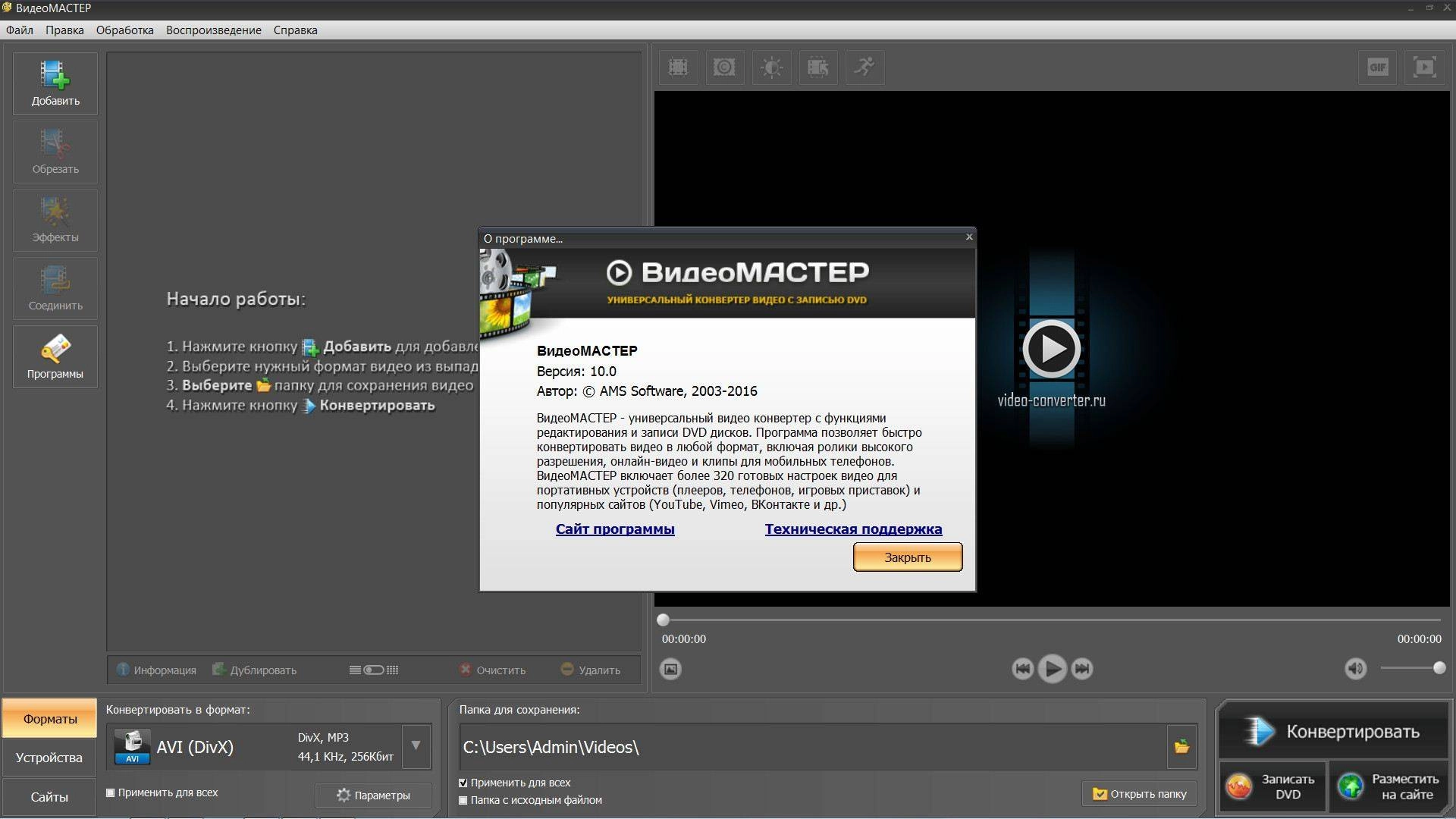Click the large play logo in preview
1456x819 pixels.
(1051, 349)
